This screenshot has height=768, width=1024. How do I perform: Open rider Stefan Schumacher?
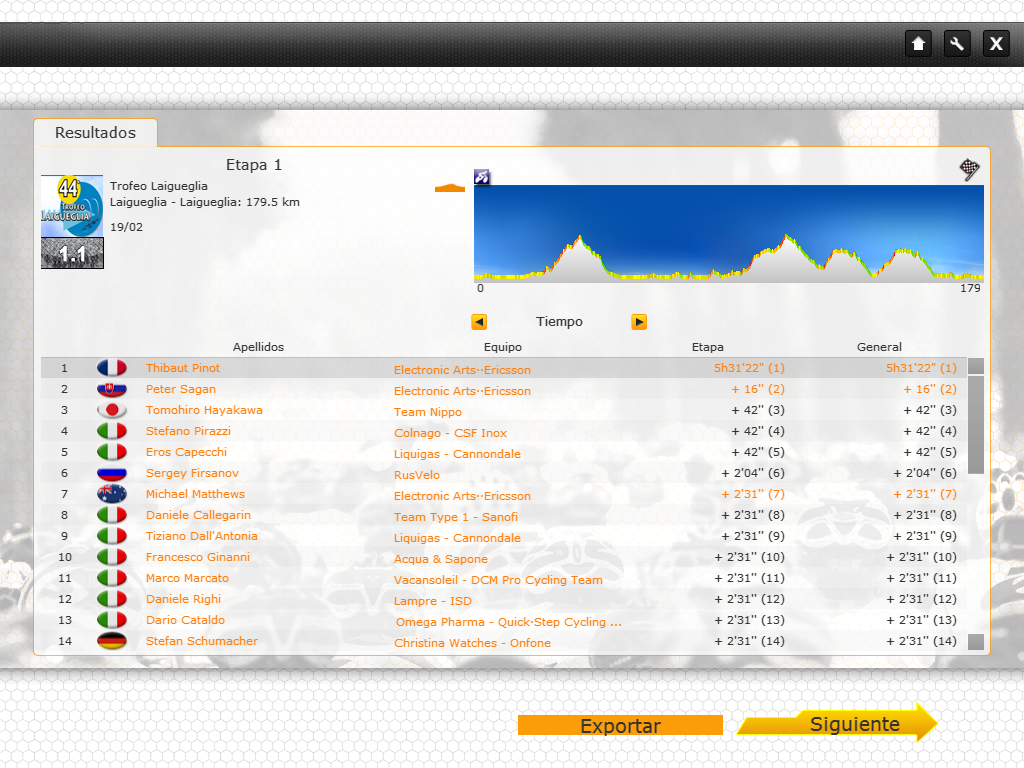coord(202,641)
